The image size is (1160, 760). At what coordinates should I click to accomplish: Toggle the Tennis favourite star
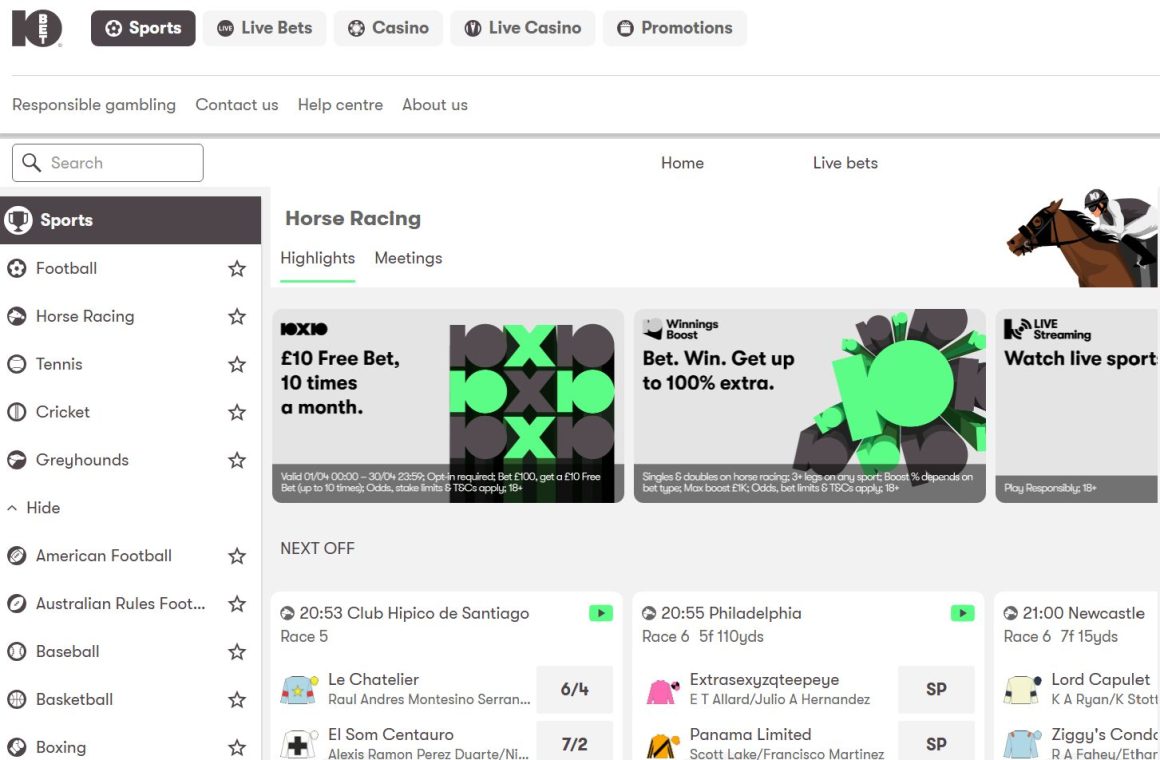pyautogui.click(x=237, y=364)
